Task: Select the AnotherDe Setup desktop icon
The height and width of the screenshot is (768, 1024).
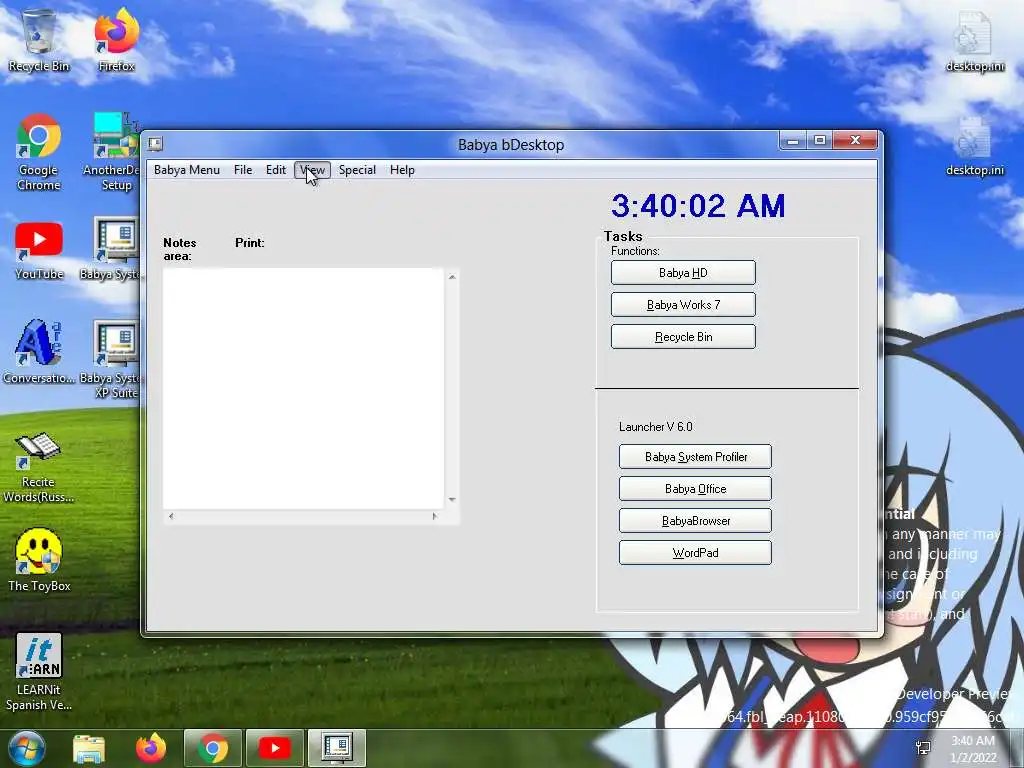Action: pyautogui.click(x=114, y=152)
